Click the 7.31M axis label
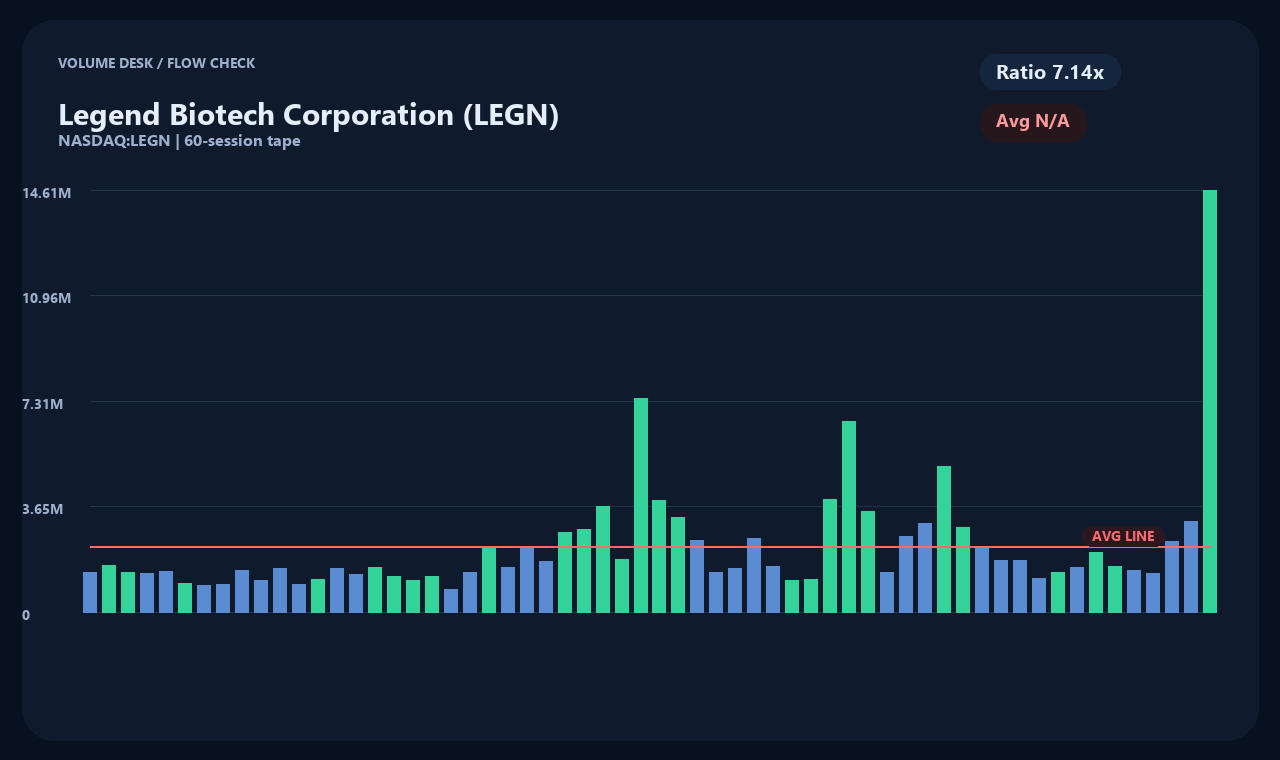This screenshot has width=1280, height=760. pyautogui.click(x=43, y=404)
